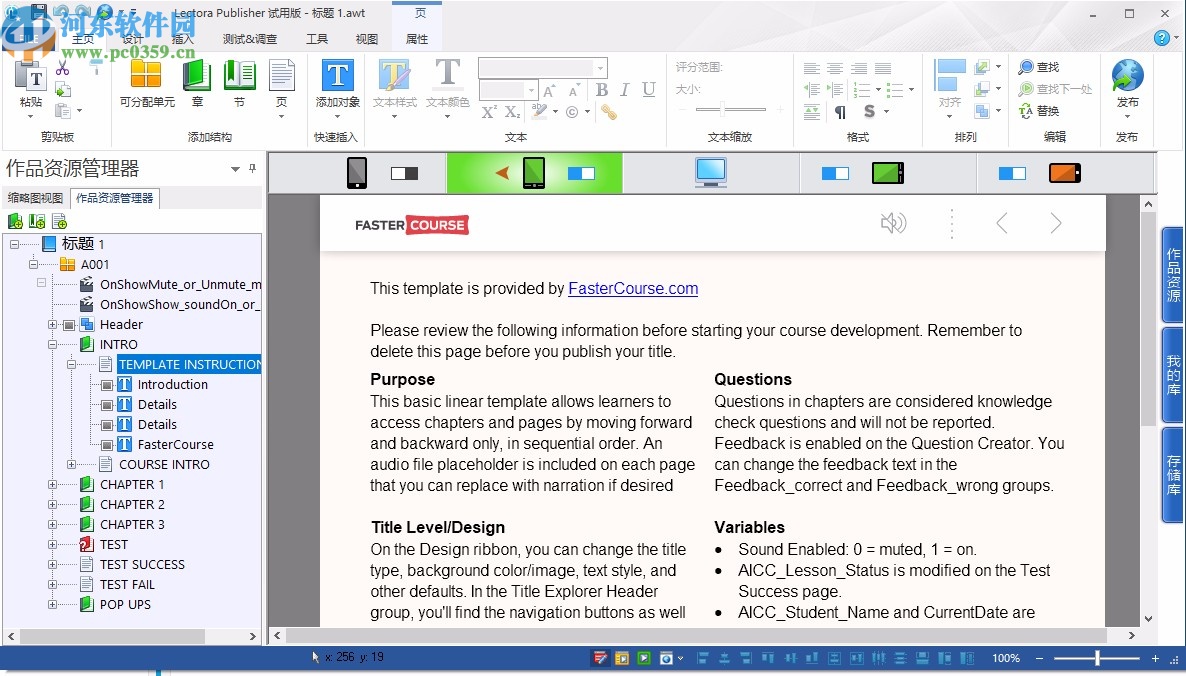This screenshot has height=676, width=1186.
Task: Click the speaker mute icon in course header
Action: (893, 223)
